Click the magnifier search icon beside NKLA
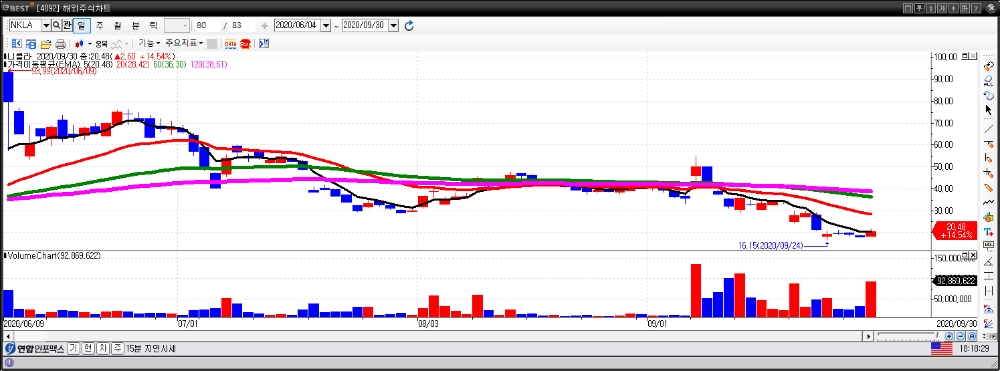This screenshot has height=371, width=1000. coord(56,25)
